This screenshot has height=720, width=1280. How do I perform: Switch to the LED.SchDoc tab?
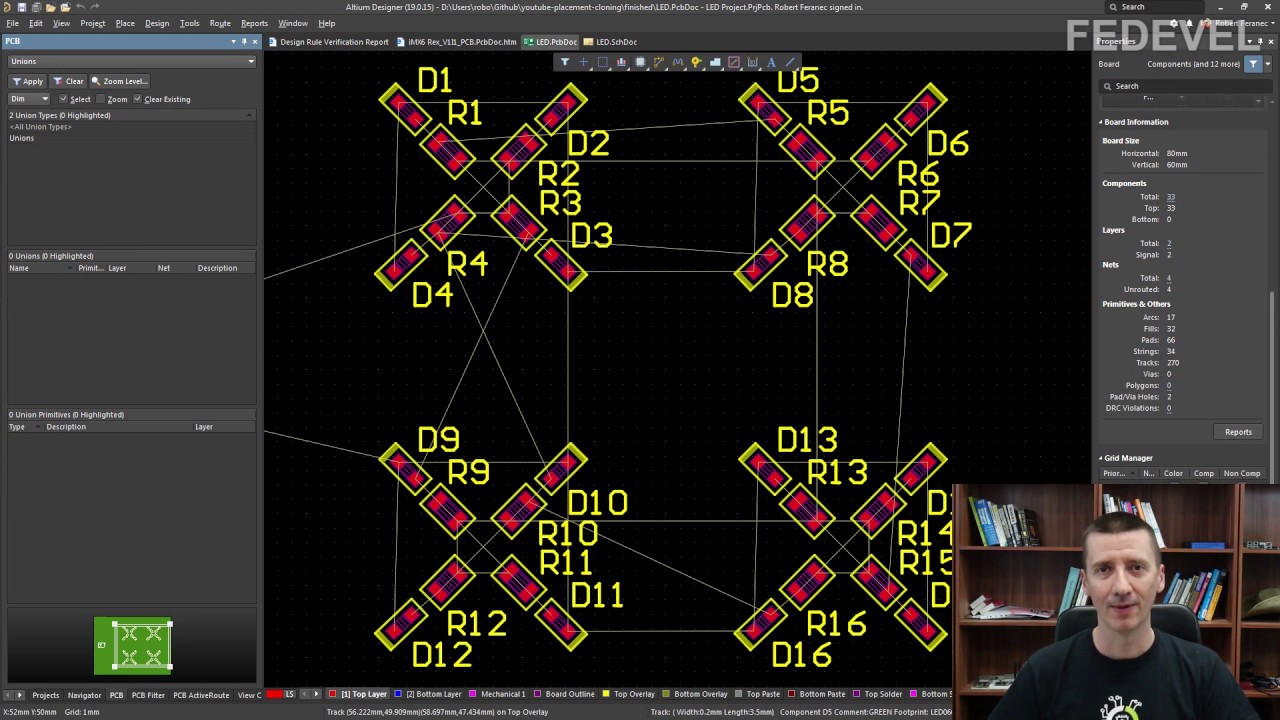(610, 42)
